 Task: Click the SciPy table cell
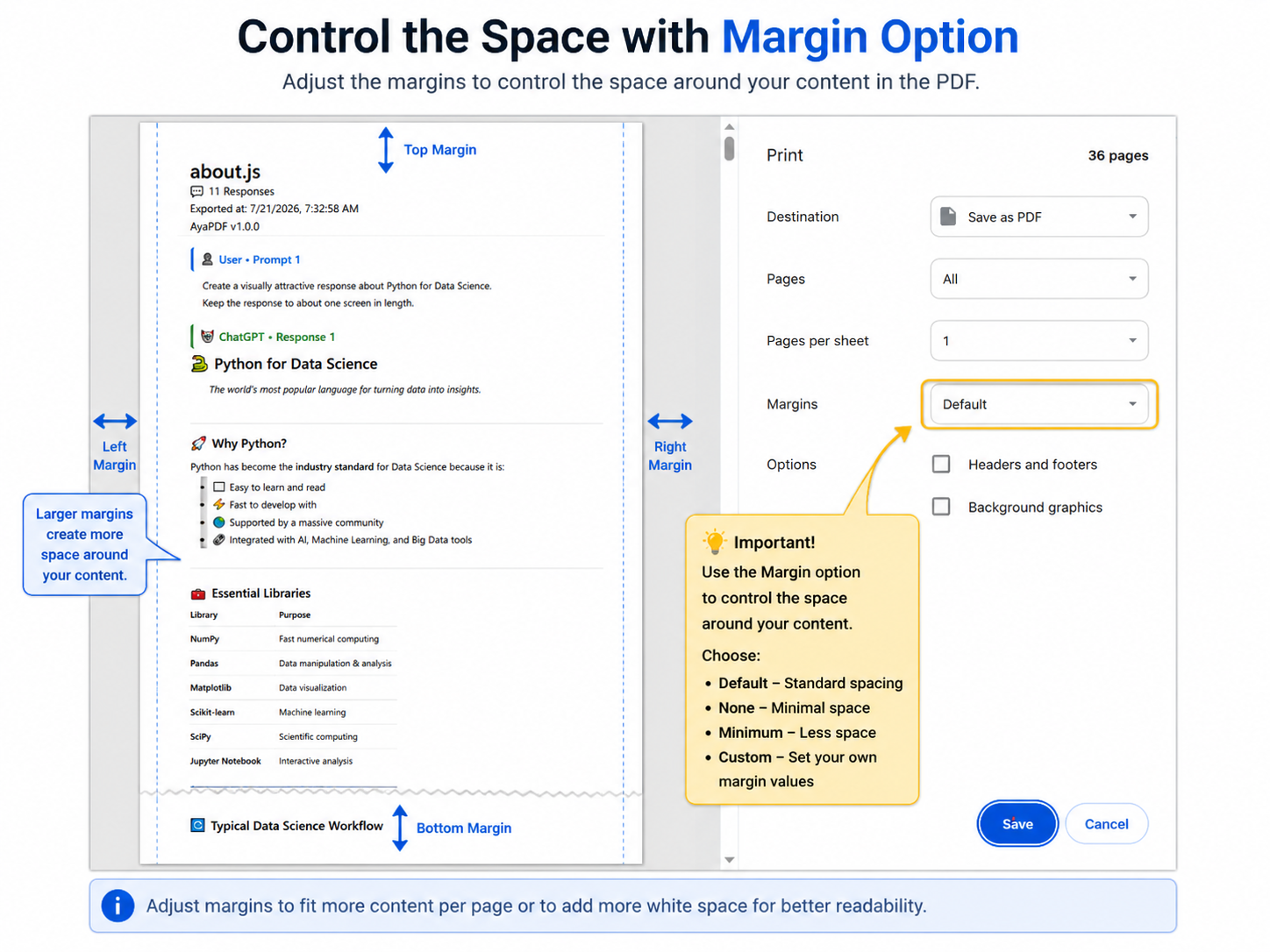pos(200,737)
